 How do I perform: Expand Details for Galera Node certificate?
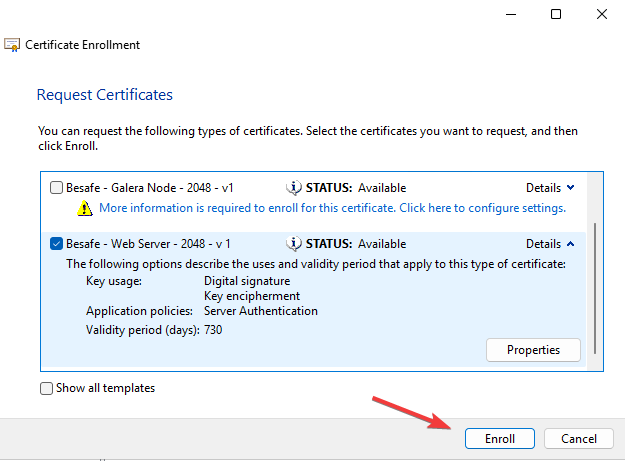coord(550,188)
